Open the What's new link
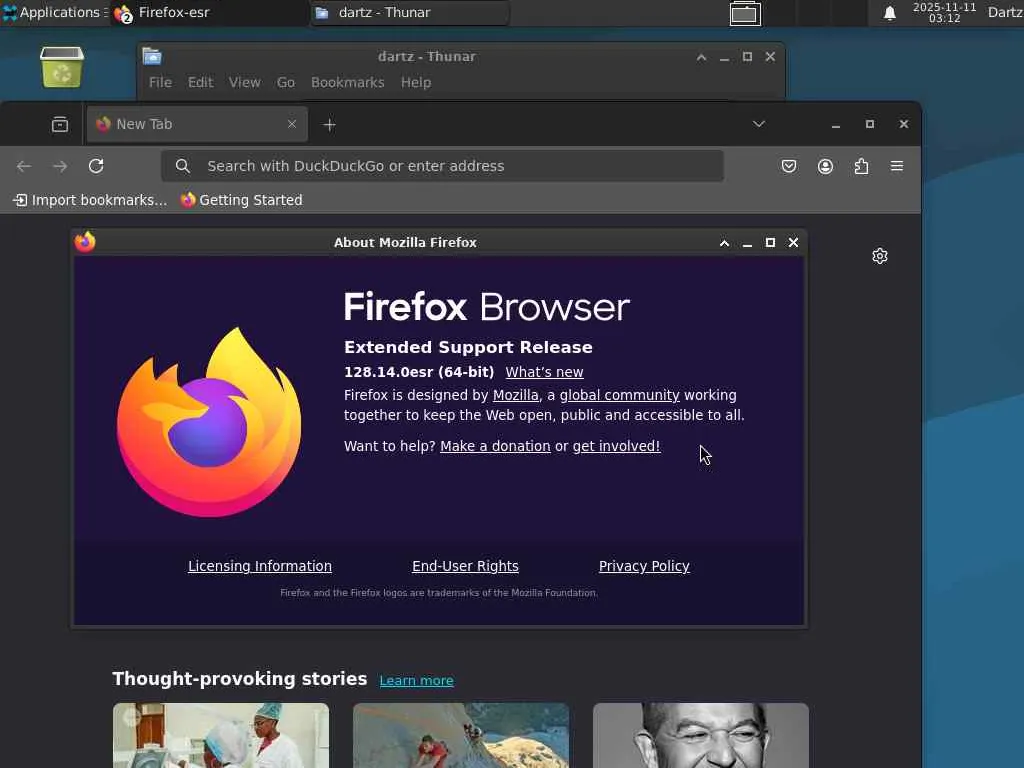Image resolution: width=1024 pixels, height=768 pixels. [x=544, y=372]
